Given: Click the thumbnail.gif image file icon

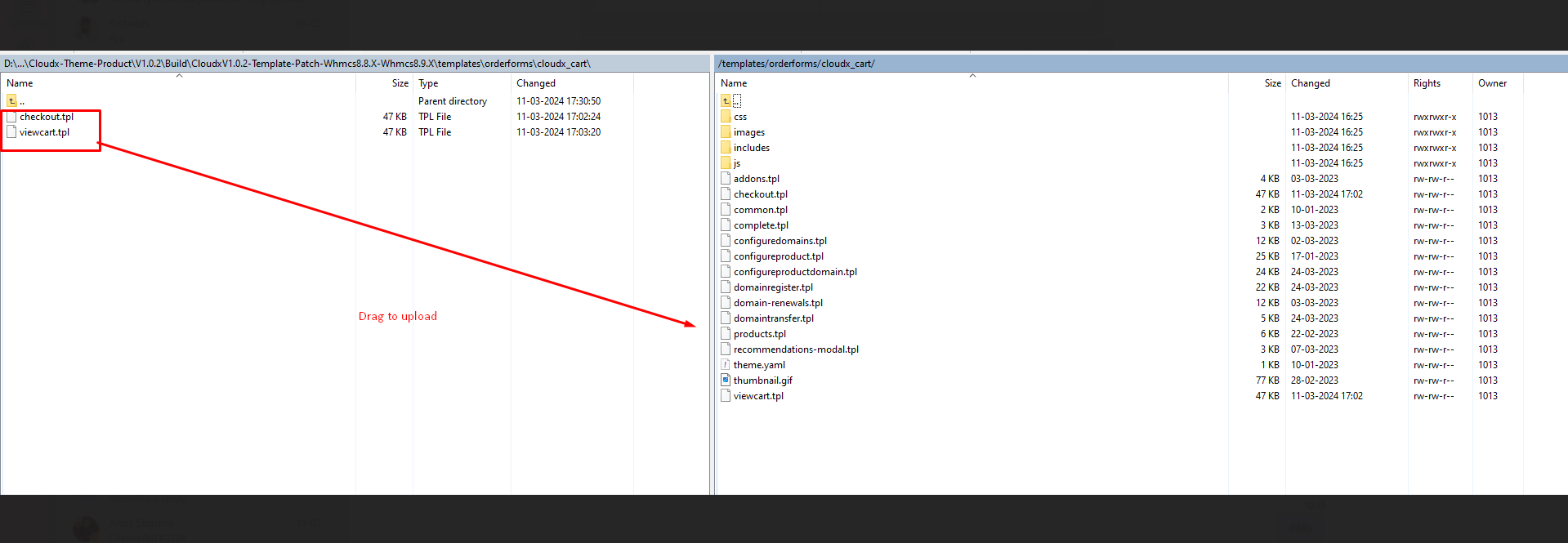Looking at the screenshot, I should click(x=726, y=381).
